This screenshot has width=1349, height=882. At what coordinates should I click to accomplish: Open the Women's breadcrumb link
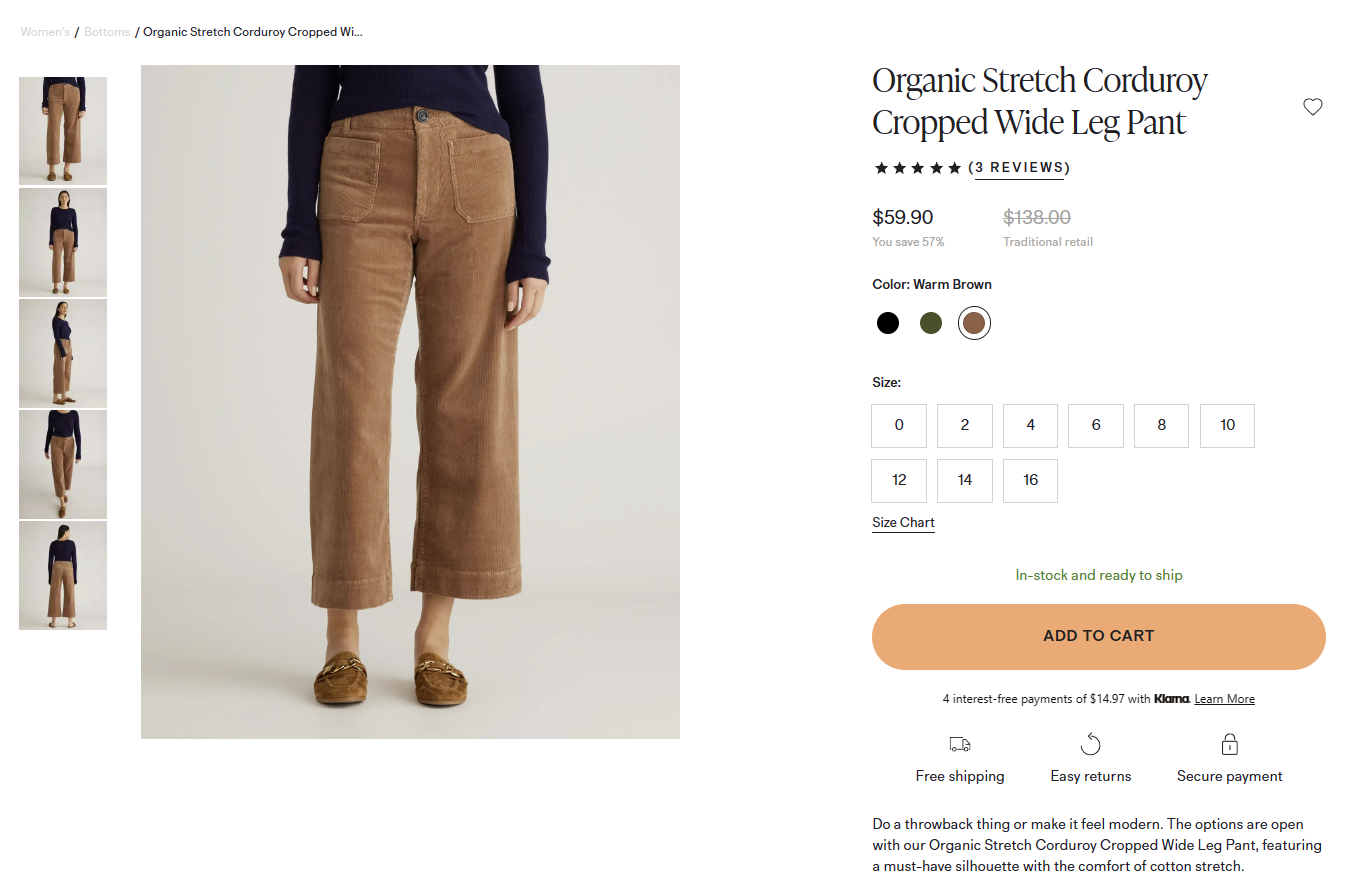45,32
